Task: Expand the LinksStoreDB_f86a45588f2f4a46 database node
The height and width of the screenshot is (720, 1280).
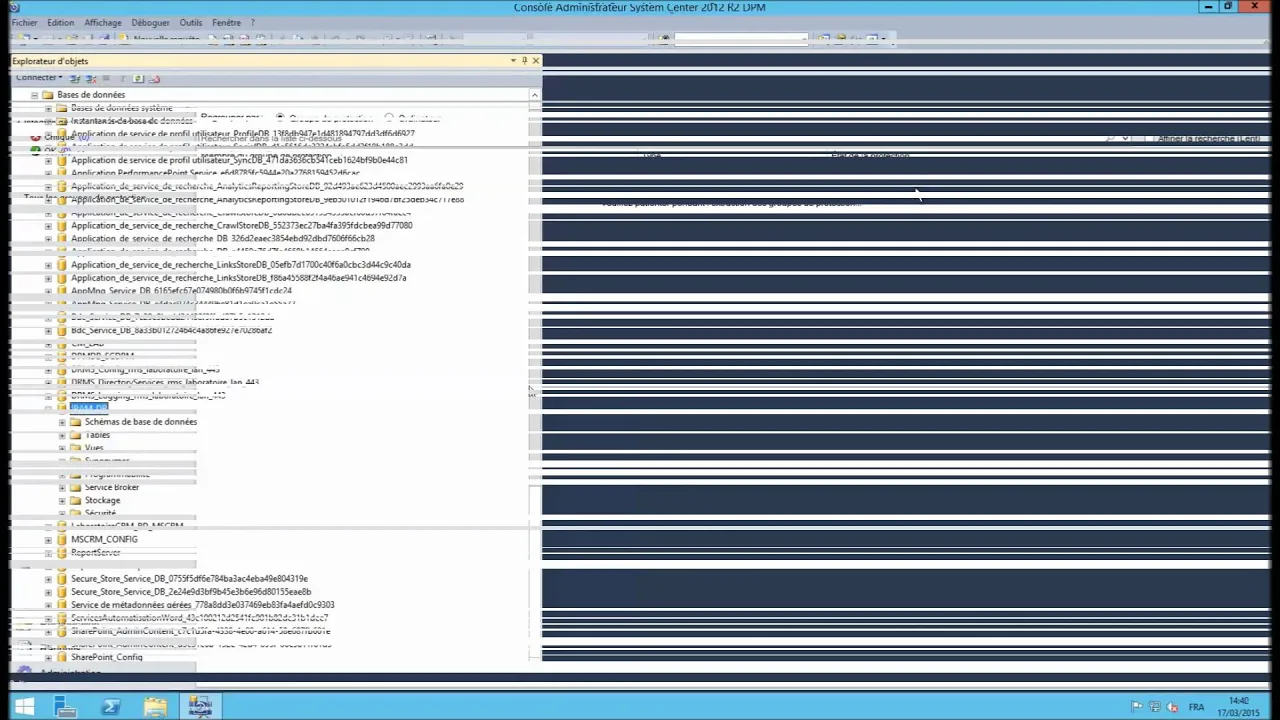Action: [48, 278]
